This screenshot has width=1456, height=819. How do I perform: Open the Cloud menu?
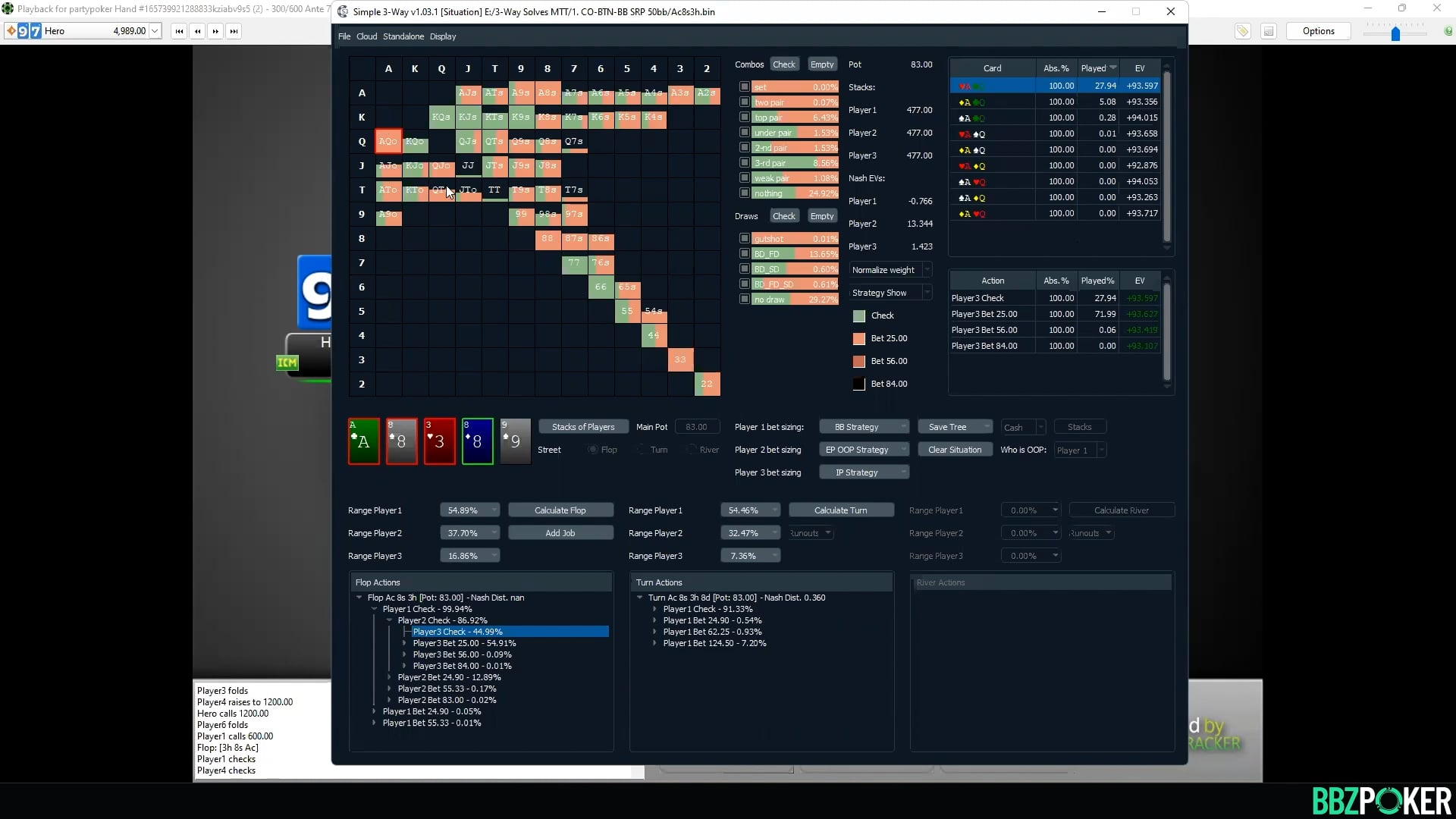(366, 36)
